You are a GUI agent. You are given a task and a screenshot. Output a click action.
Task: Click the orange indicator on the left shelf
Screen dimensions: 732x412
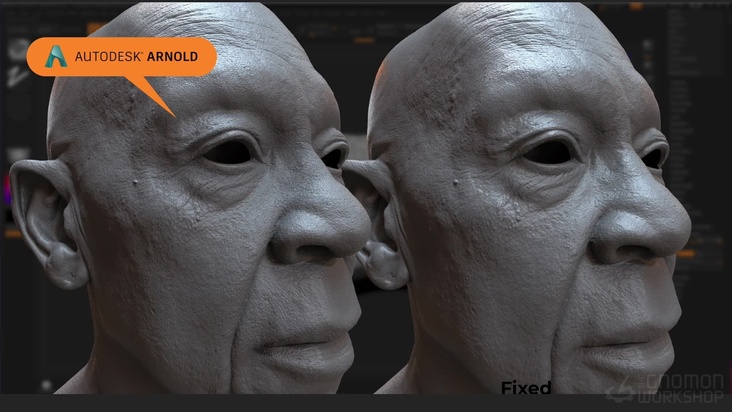[x=12, y=232]
